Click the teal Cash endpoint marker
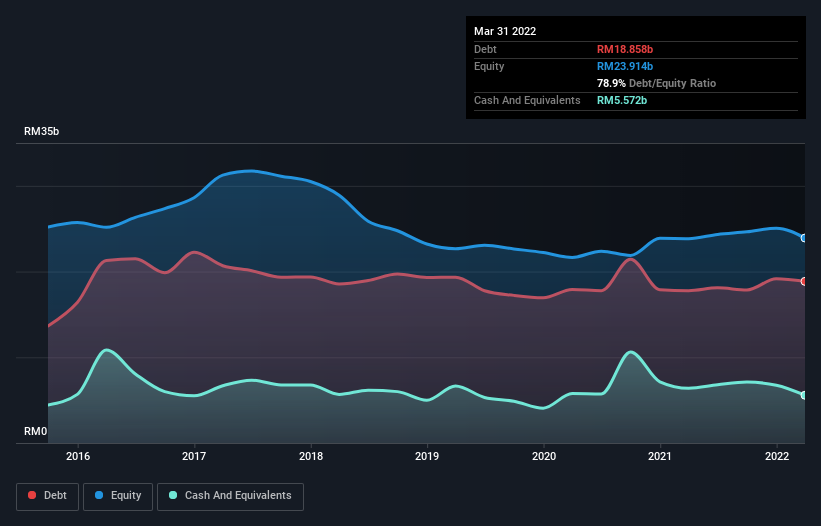Image resolution: width=821 pixels, height=526 pixels. pos(804,395)
